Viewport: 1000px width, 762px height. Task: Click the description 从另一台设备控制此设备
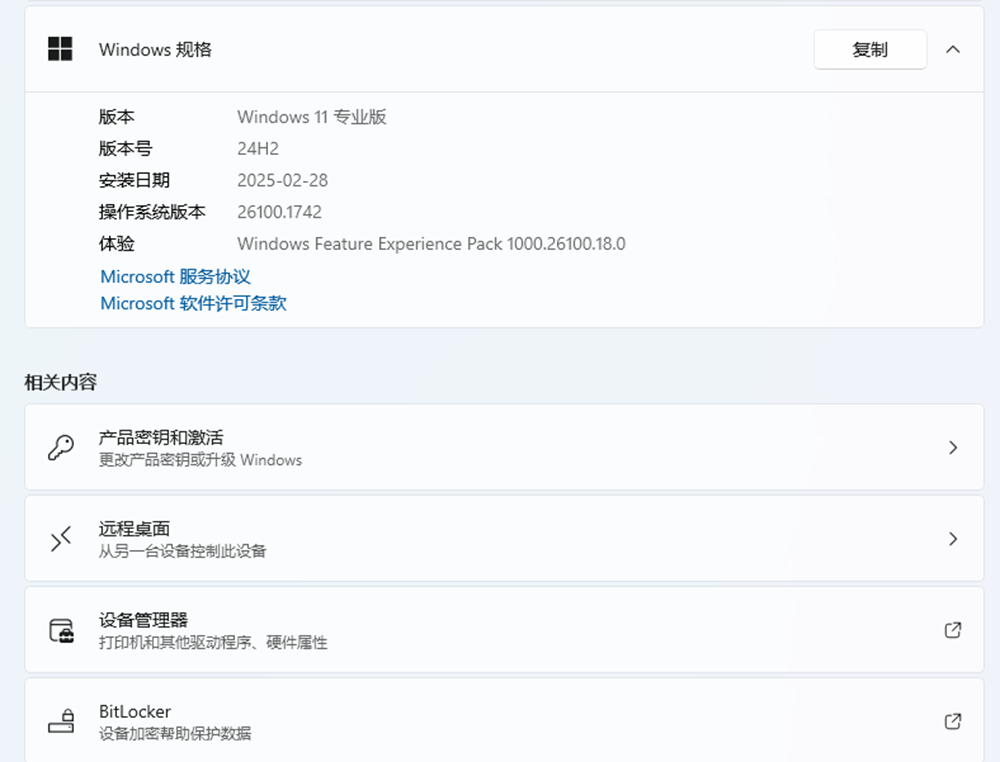tap(182, 551)
